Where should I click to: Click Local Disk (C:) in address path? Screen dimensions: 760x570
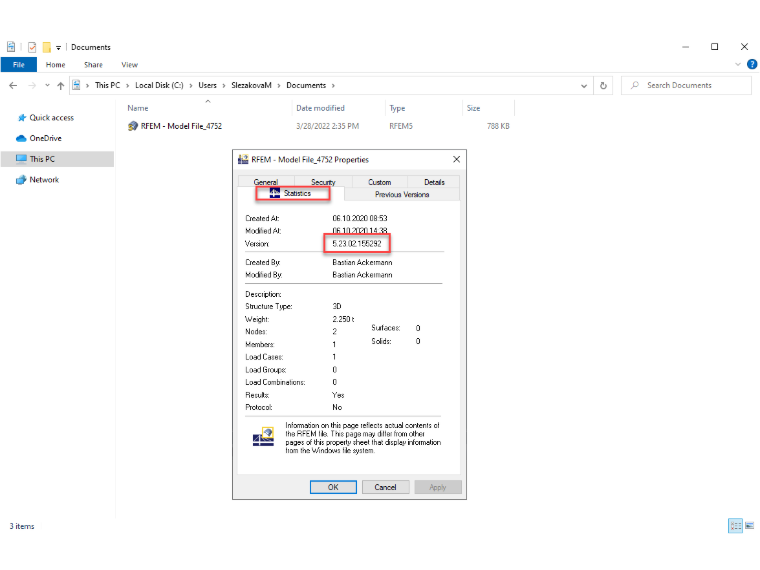click(x=159, y=85)
